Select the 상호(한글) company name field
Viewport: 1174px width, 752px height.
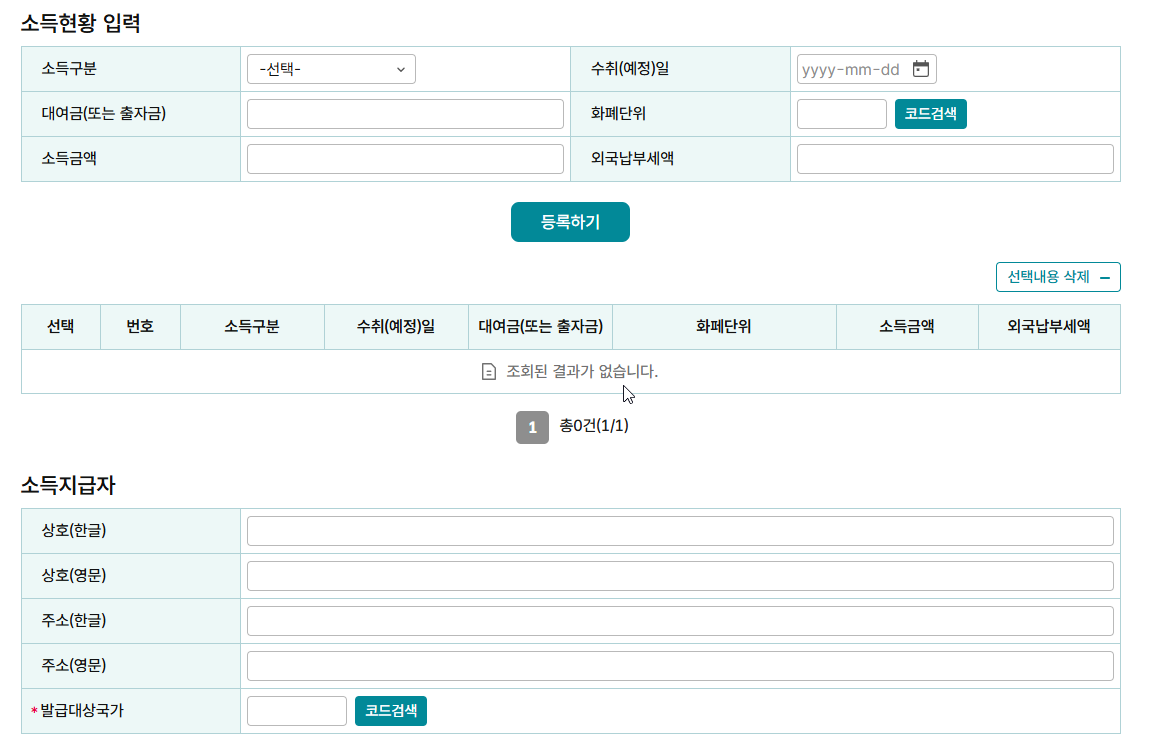[681, 530]
